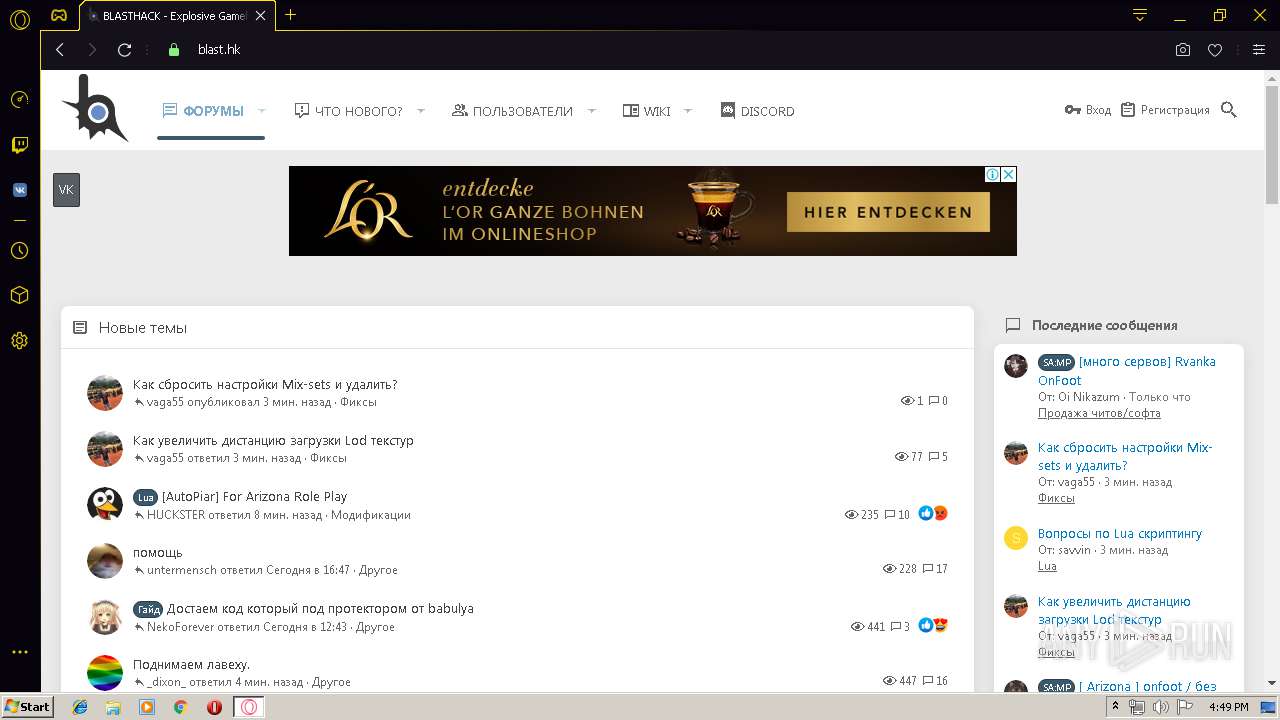This screenshot has width=1280, height=720.
Task: Open AutoPiar For Arizona Role Play thread
Action: click(254, 496)
